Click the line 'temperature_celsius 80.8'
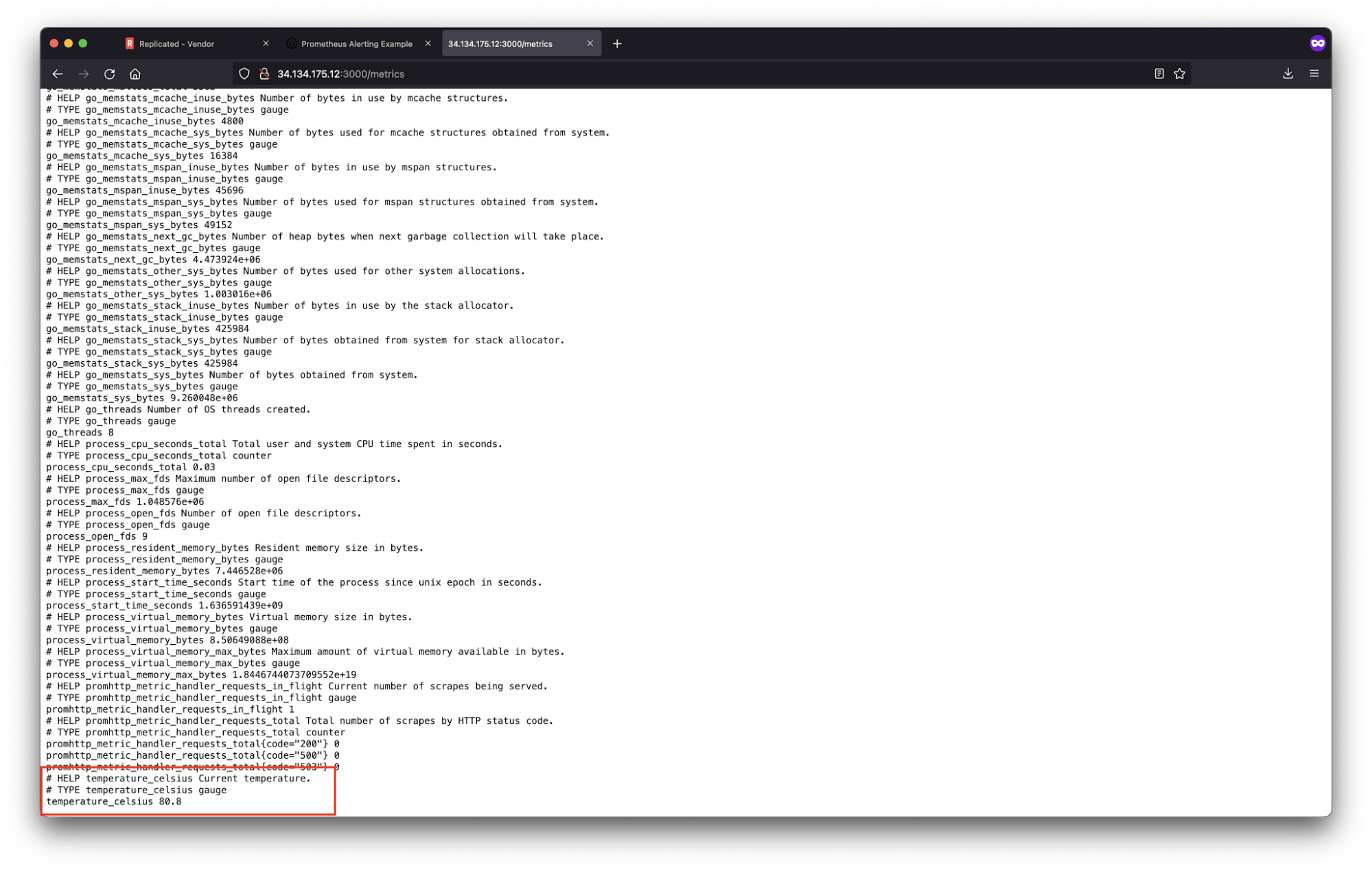Viewport: 1372px width, 870px height. (x=114, y=801)
